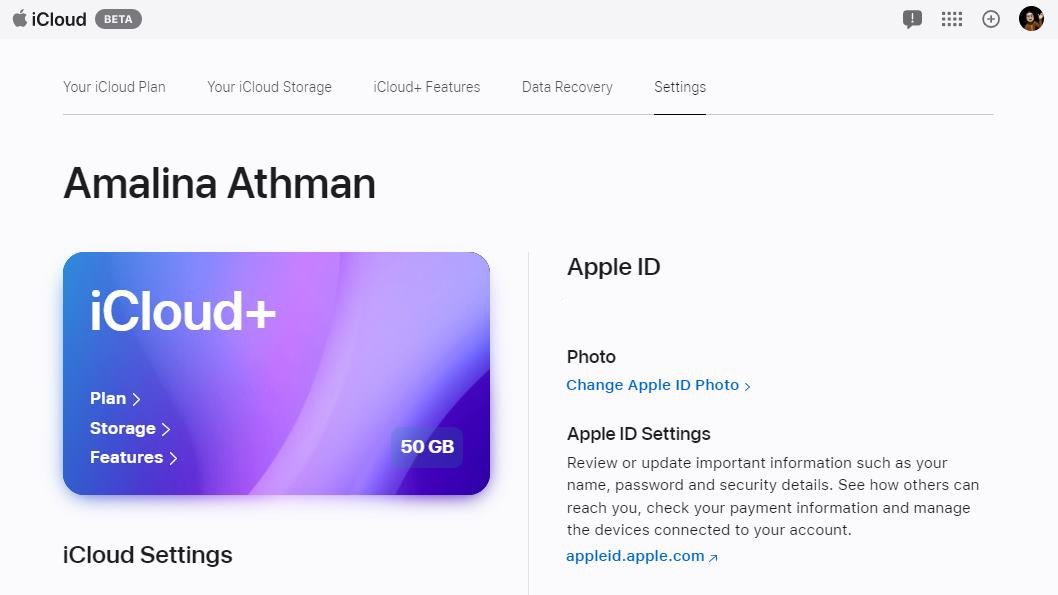Click the Amalina Athman name heading
1058x595 pixels.
[220, 184]
